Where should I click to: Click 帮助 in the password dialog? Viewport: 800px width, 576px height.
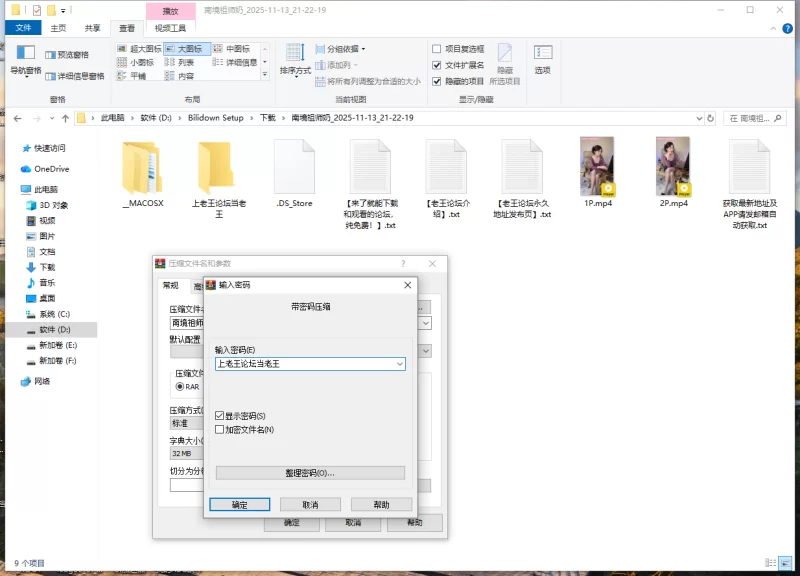pos(381,505)
